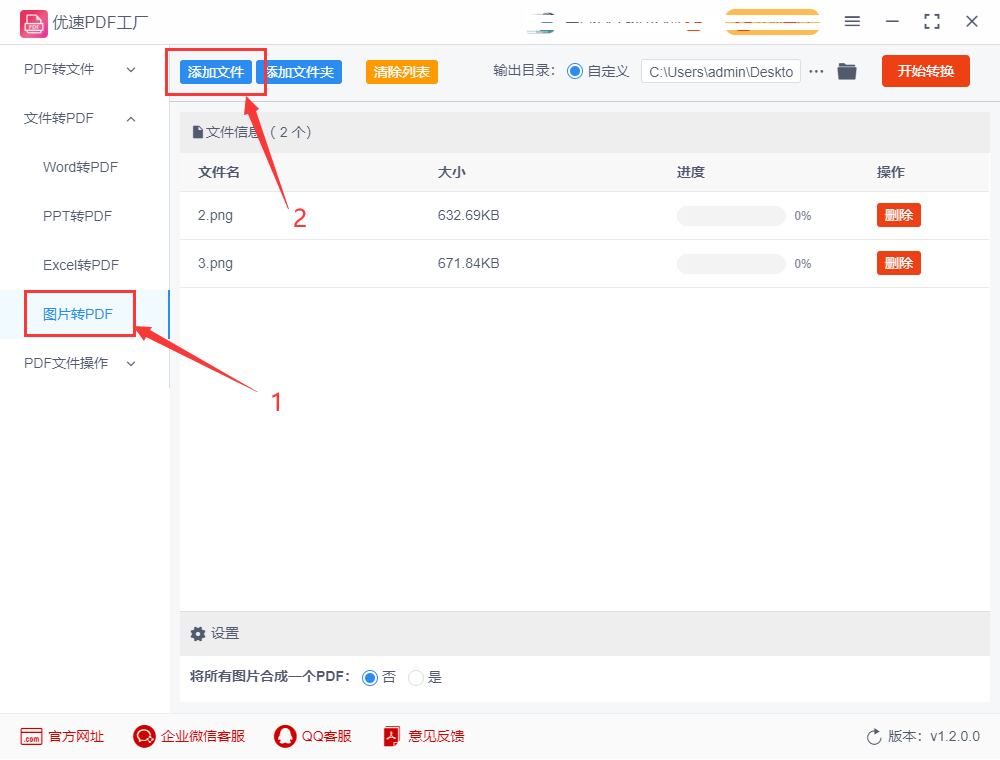
Task: Expand the PDF文件操作 section chevron
Action: coord(131,364)
